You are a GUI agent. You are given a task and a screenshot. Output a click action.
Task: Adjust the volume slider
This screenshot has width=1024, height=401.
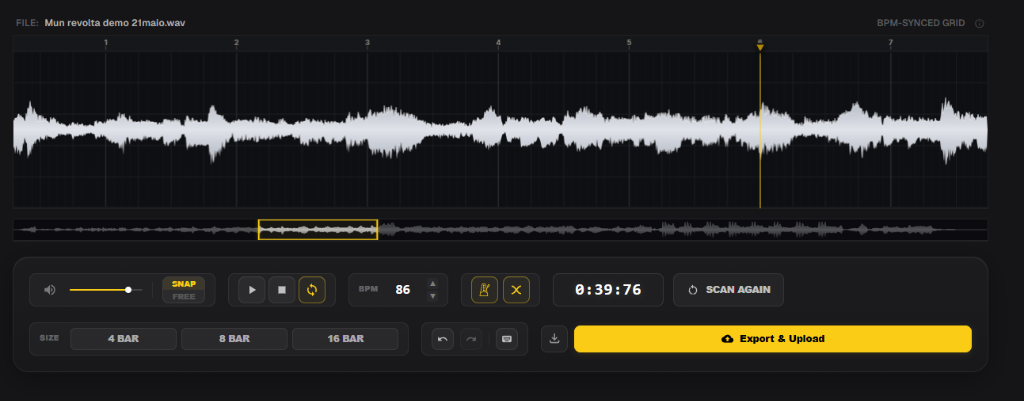click(x=106, y=290)
